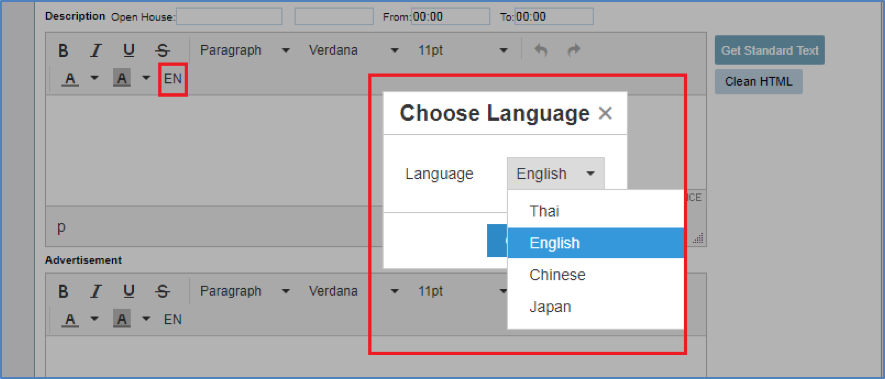
Task: Open background color dropdown arrow in Description editor
Action: point(146,79)
